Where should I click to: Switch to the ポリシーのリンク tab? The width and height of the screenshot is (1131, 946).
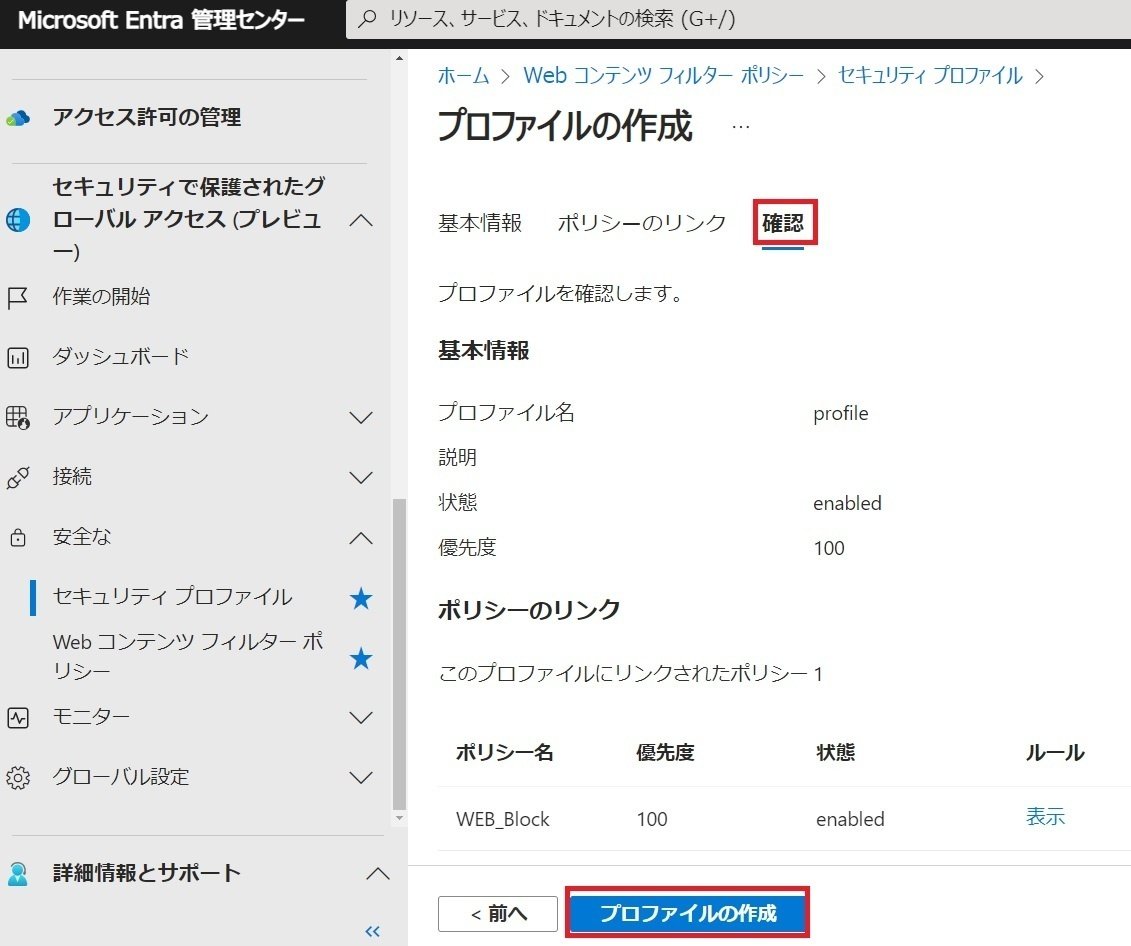pos(641,223)
